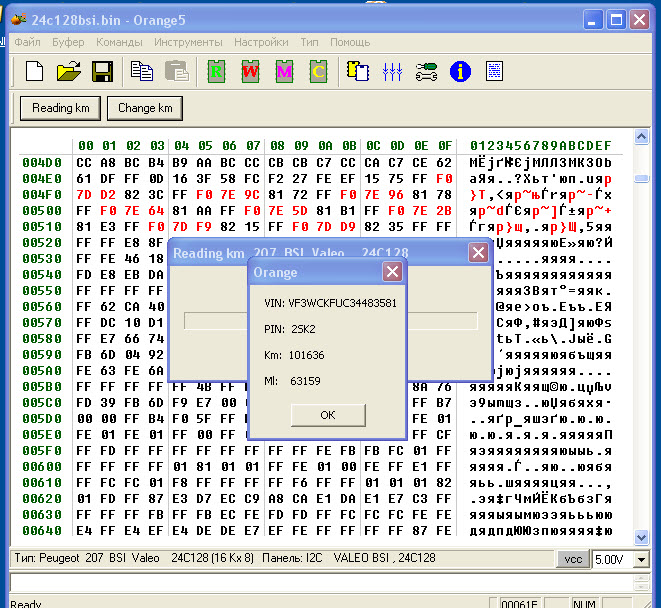Select device type with yellow chip icon

coord(358,71)
